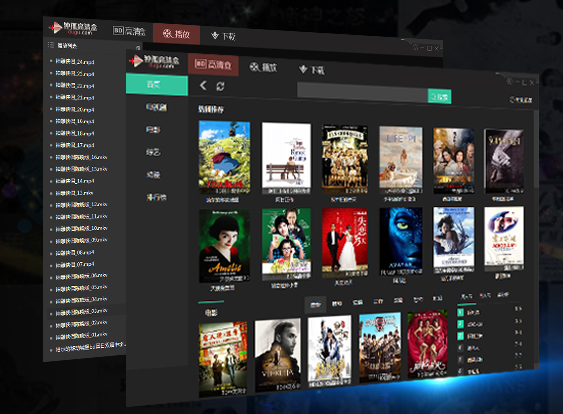Select the first tab above the ranking list
This screenshot has width=563, height=414.
(x=466, y=296)
